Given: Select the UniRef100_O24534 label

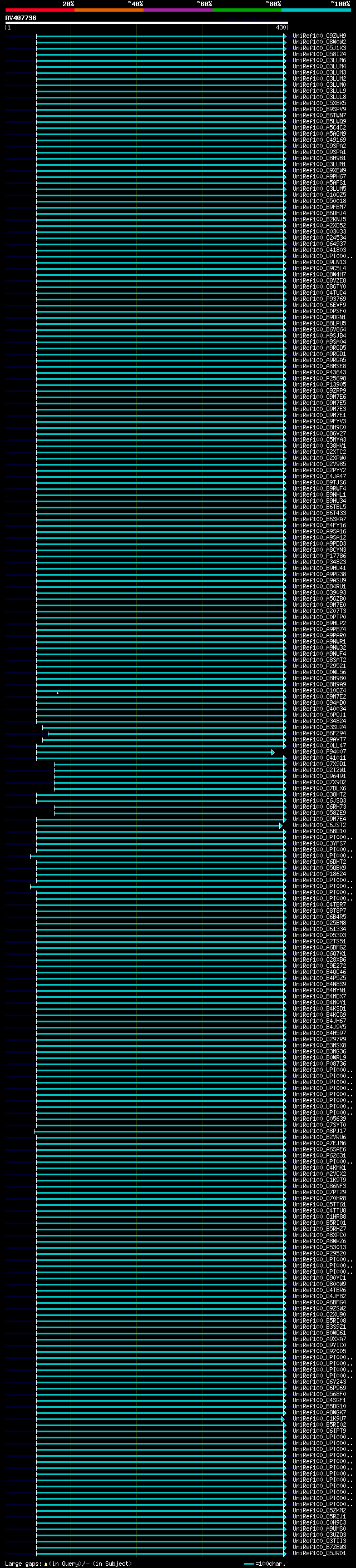Looking at the screenshot, I should click(x=319, y=238).
